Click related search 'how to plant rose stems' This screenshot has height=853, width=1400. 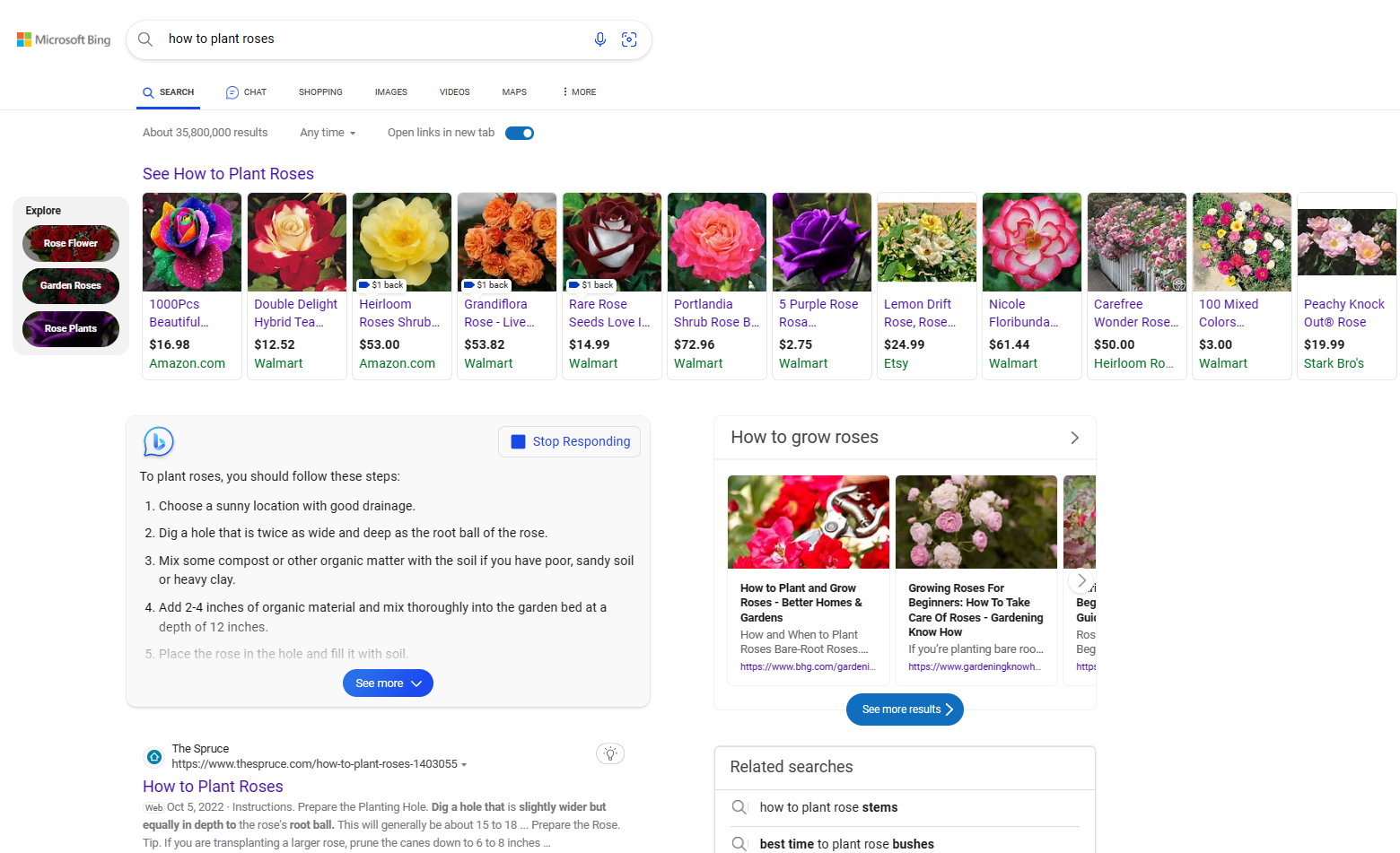pyautogui.click(x=828, y=807)
